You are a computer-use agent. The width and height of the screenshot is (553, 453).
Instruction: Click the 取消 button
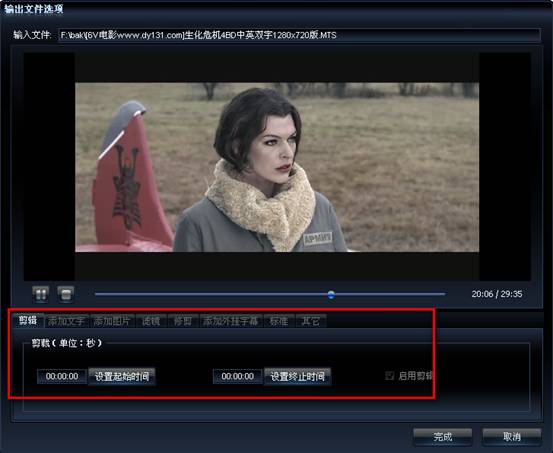[512, 436]
